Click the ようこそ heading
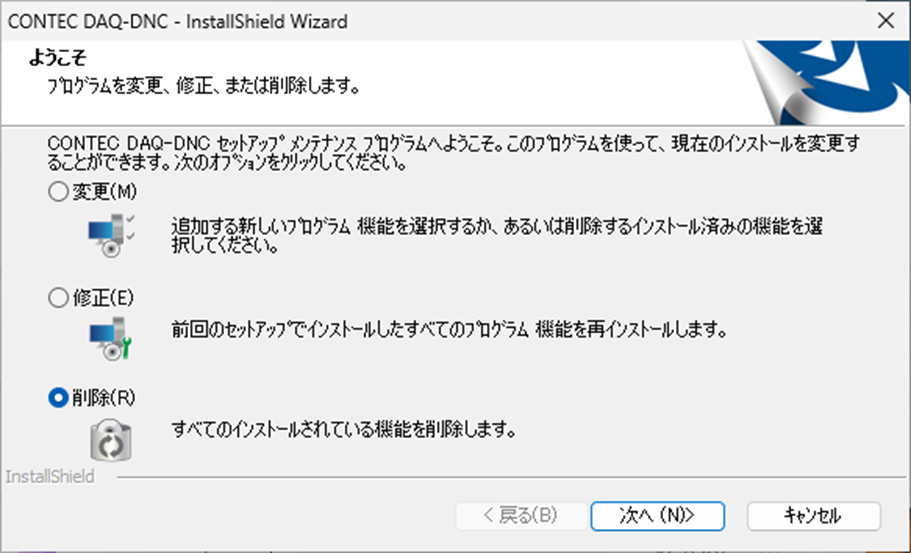The height and width of the screenshot is (553, 911). point(58,58)
